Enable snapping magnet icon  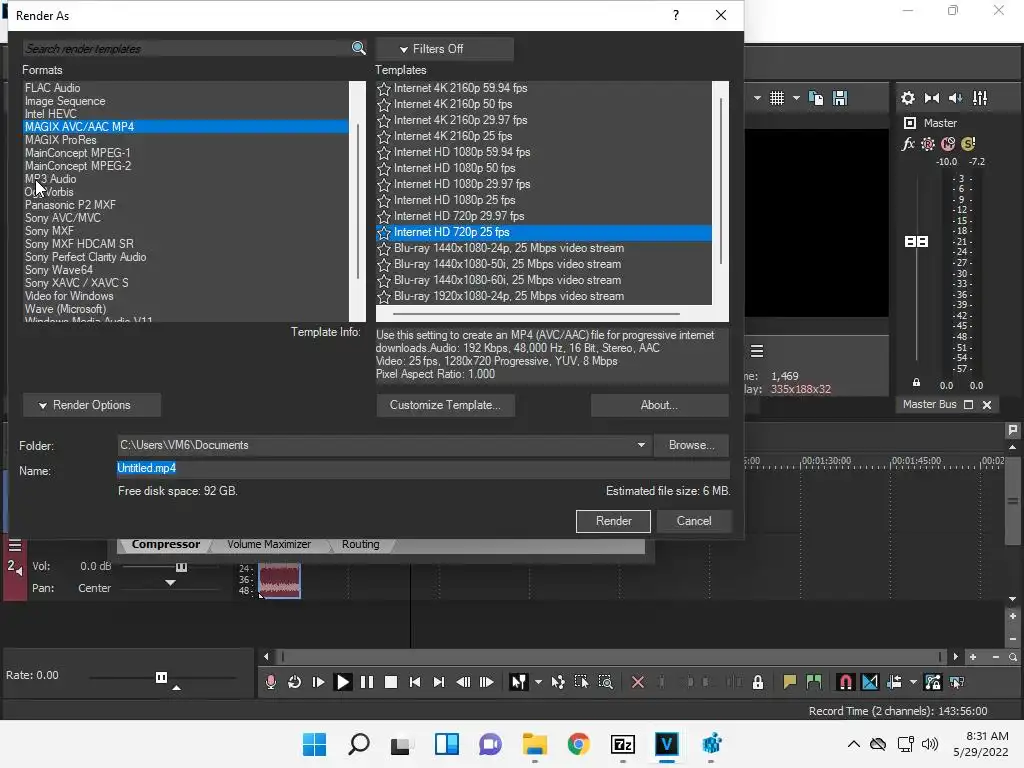tap(845, 682)
